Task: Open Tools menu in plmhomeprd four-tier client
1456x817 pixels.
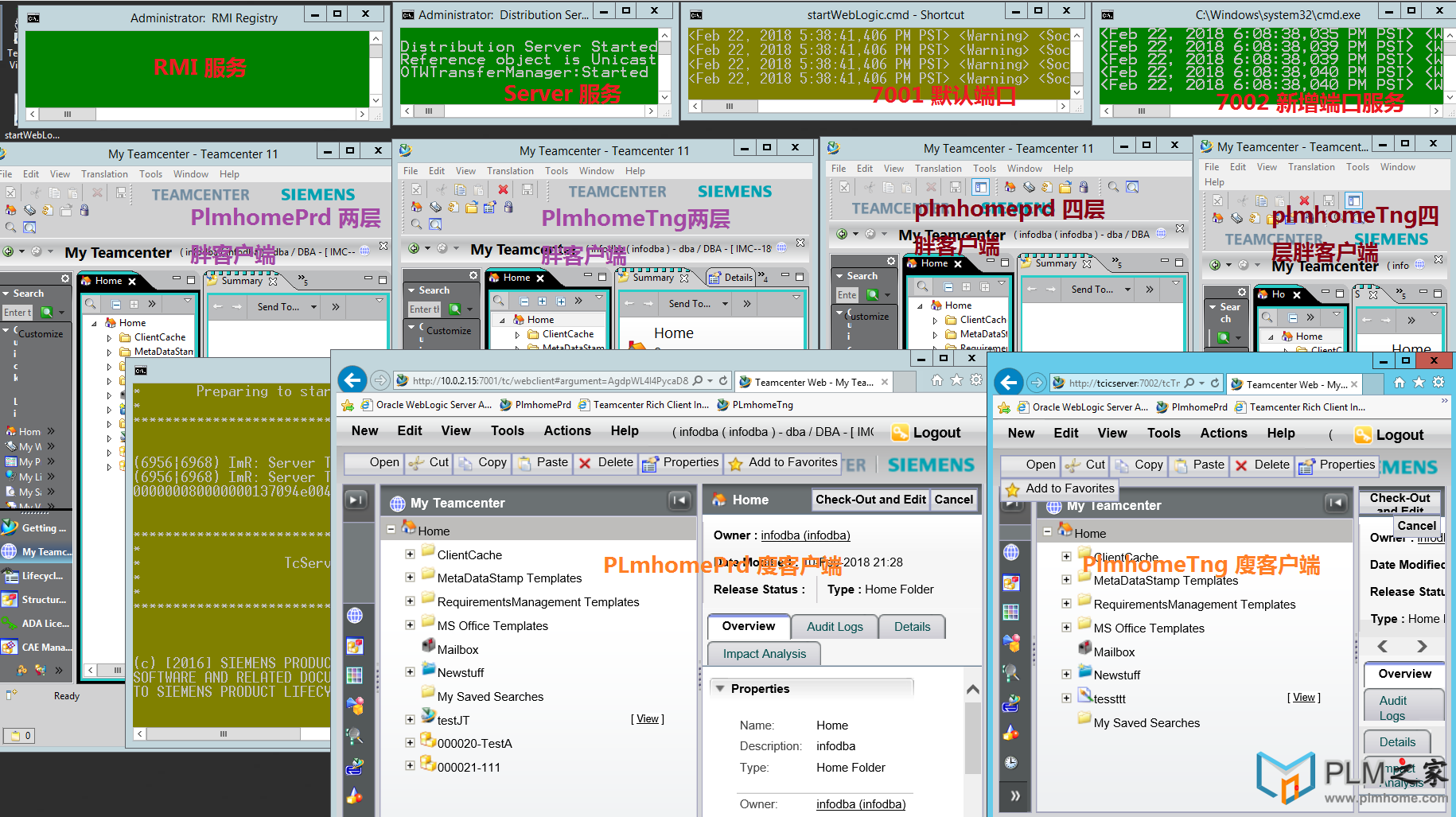Action: (984, 169)
